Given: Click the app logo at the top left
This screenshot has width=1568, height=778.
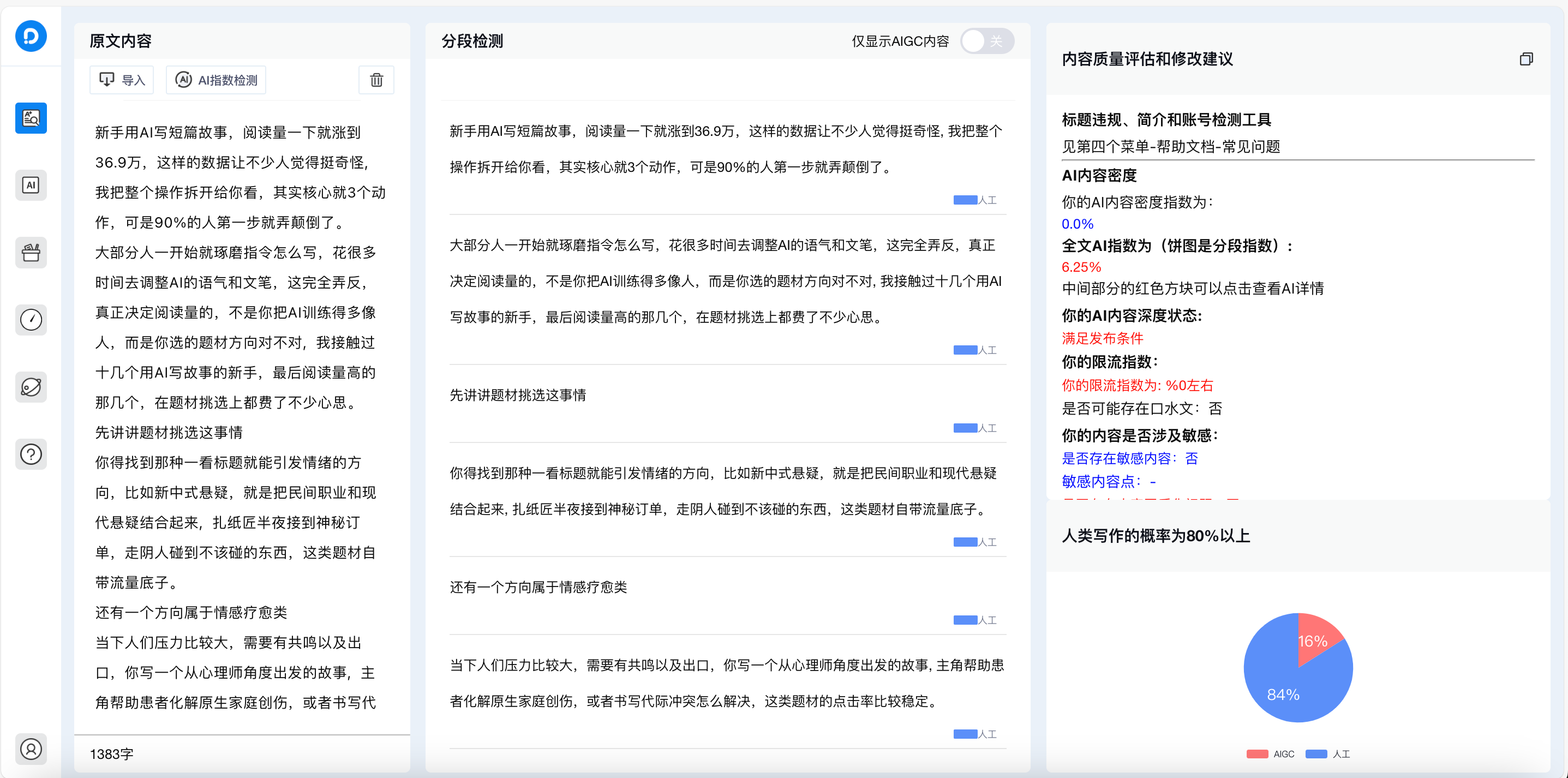Looking at the screenshot, I should click(x=31, y=36).
